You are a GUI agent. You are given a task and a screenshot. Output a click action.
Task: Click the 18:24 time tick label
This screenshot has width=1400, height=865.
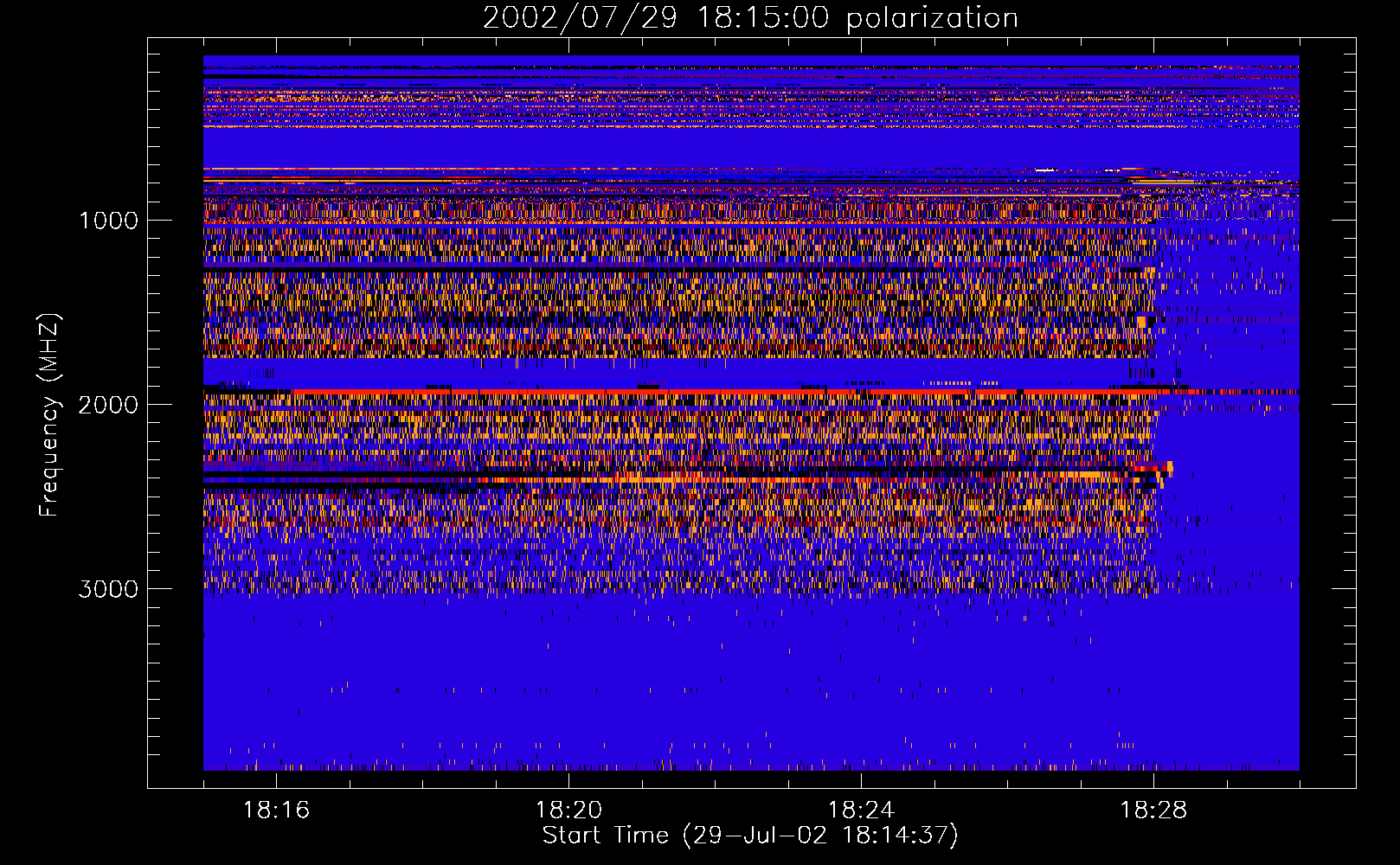coord(861,811)
